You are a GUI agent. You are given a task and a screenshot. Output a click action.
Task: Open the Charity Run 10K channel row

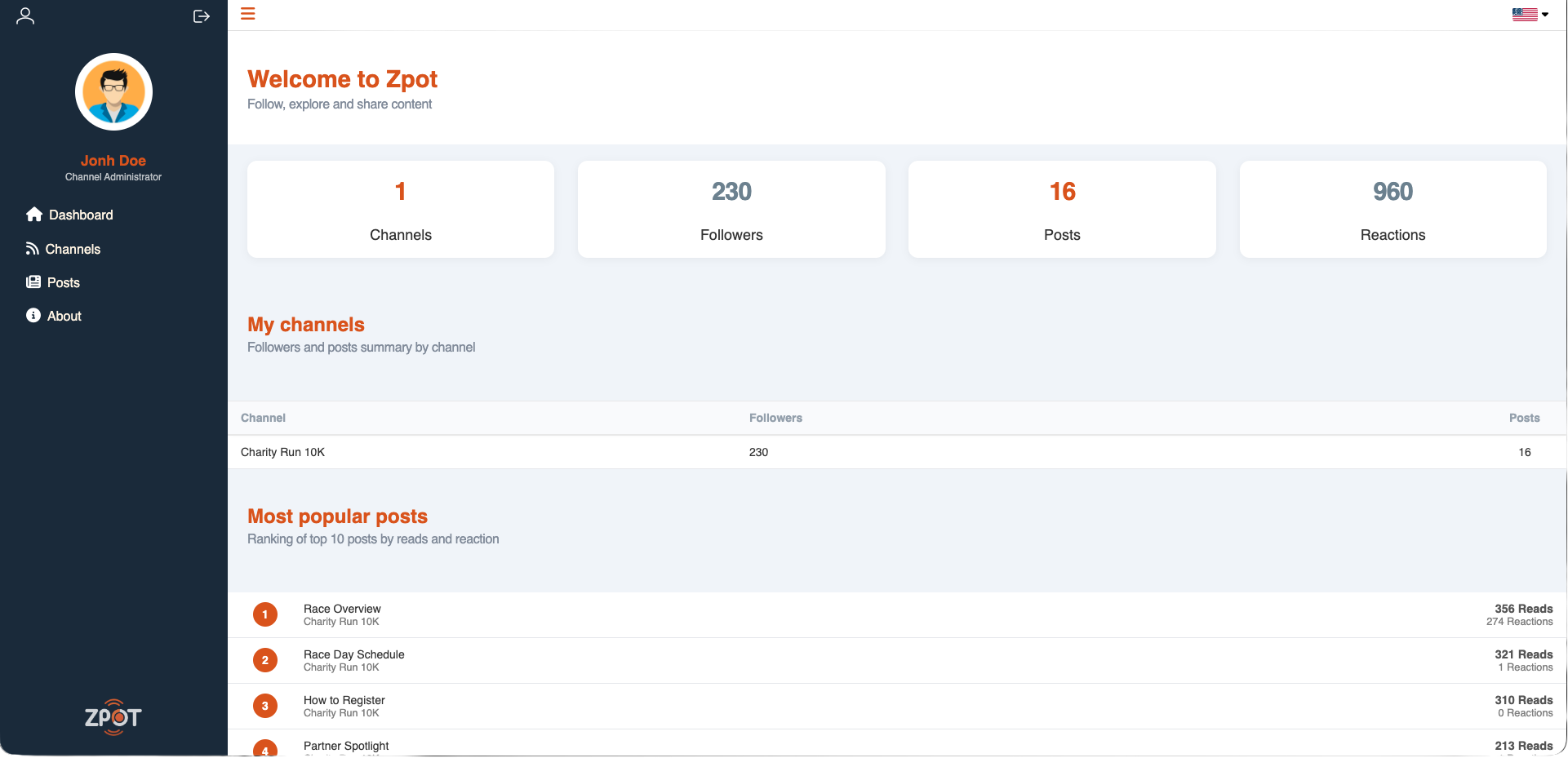point(283,452)
